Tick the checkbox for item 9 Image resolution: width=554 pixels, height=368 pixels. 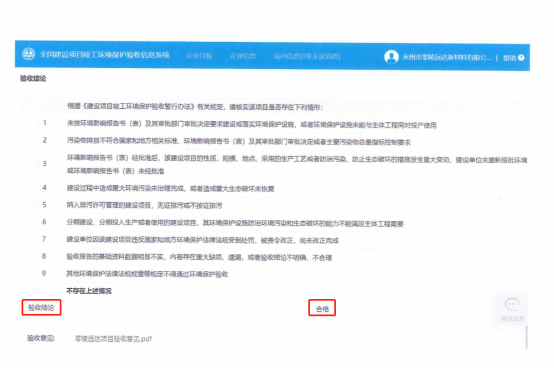point(37,273)
